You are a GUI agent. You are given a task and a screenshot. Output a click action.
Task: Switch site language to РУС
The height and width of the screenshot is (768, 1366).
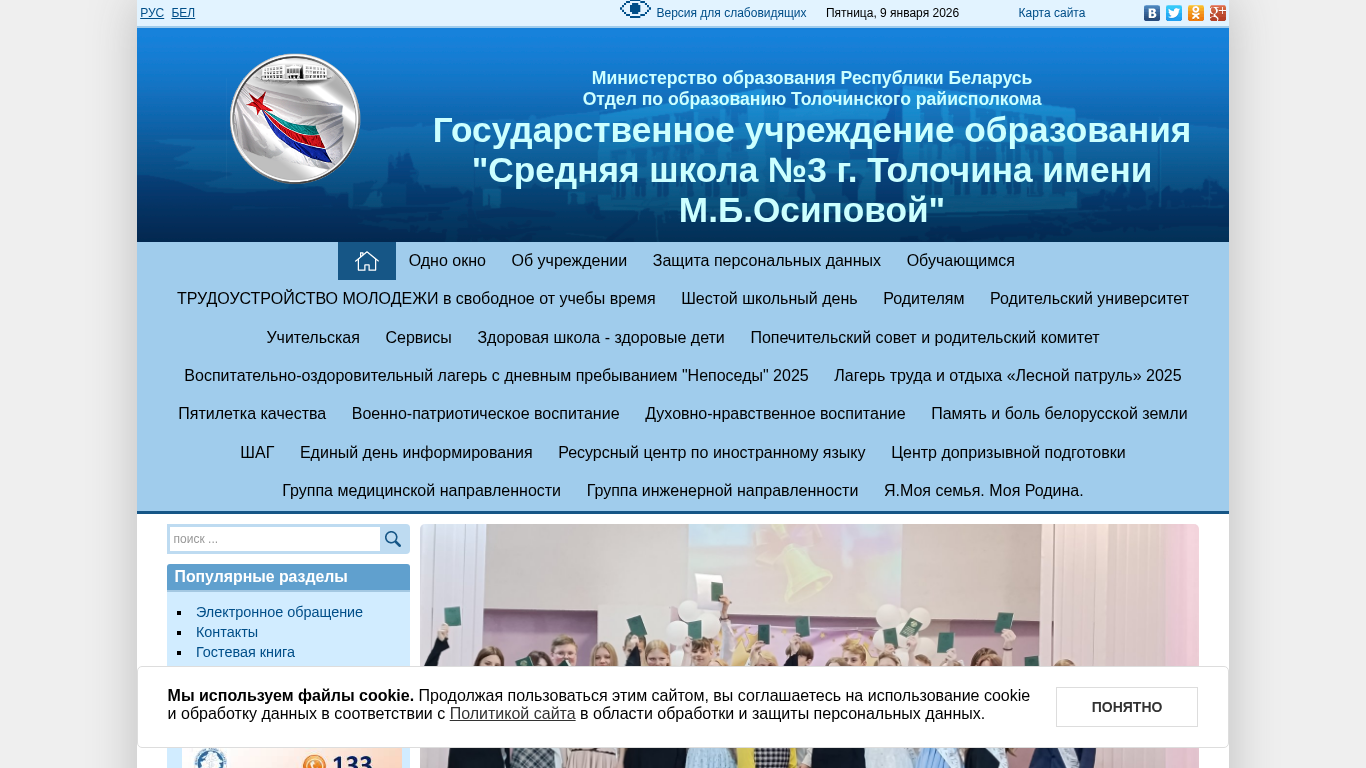point(152,13)
